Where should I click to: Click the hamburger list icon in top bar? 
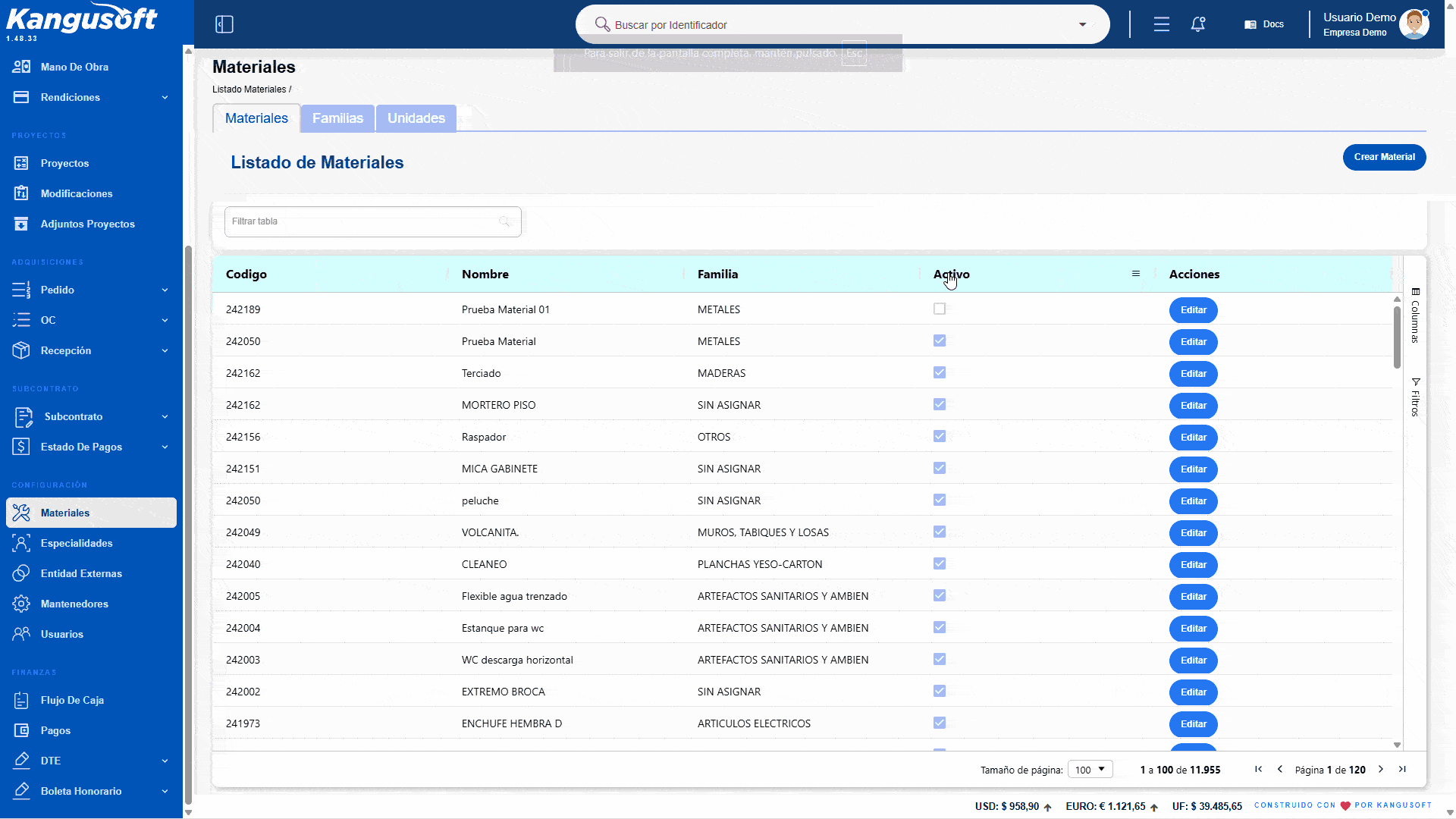click(x=1162, y=24)
